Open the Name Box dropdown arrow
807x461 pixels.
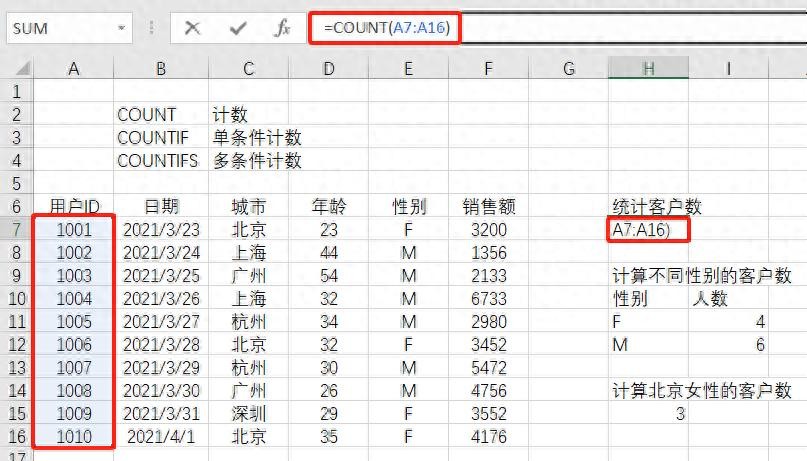point(121,28)
